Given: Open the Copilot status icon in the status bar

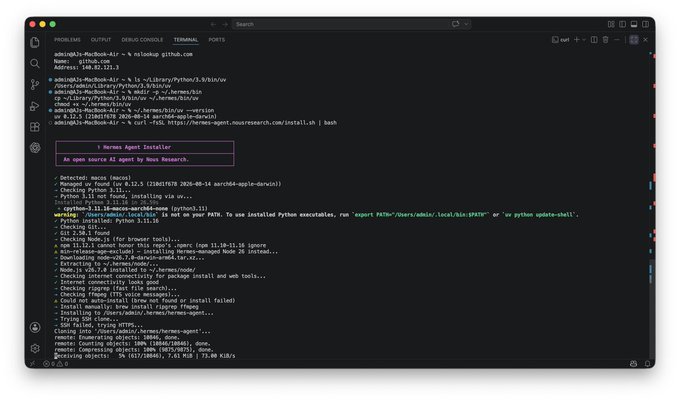Looking at the screenshot, I should 634,364.
